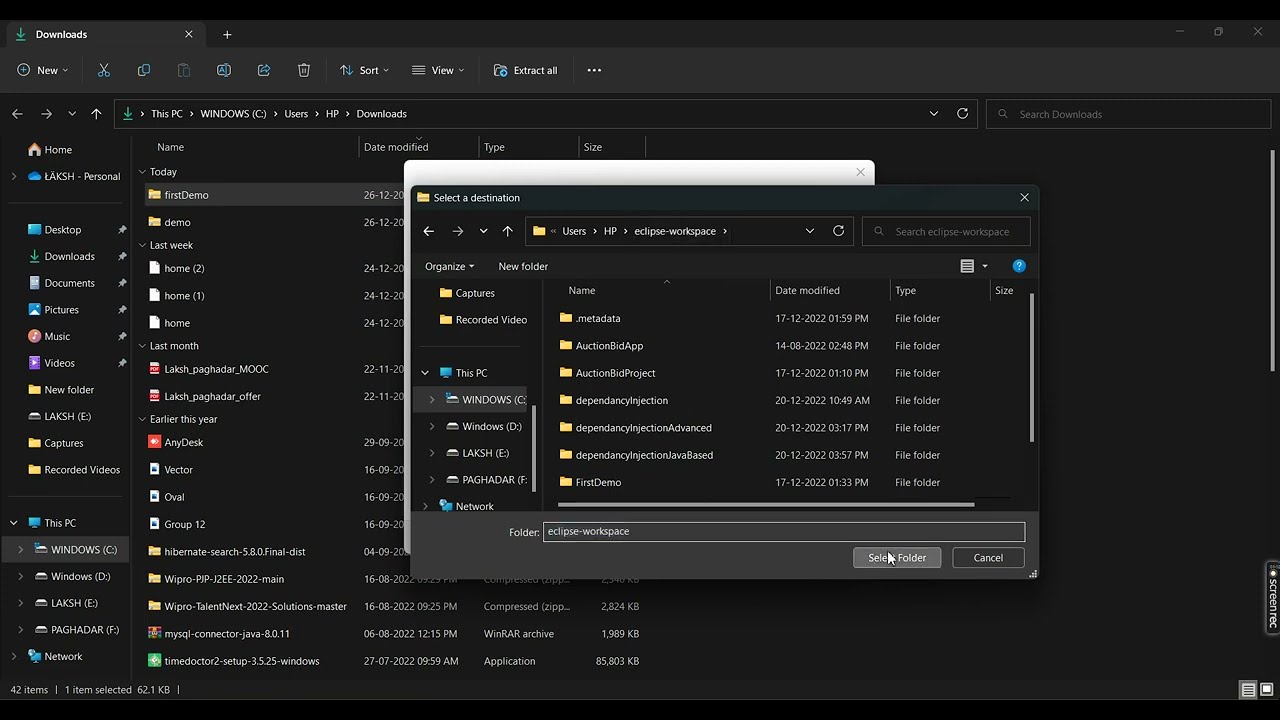Click the Search Downloads field

point(1126,114)
